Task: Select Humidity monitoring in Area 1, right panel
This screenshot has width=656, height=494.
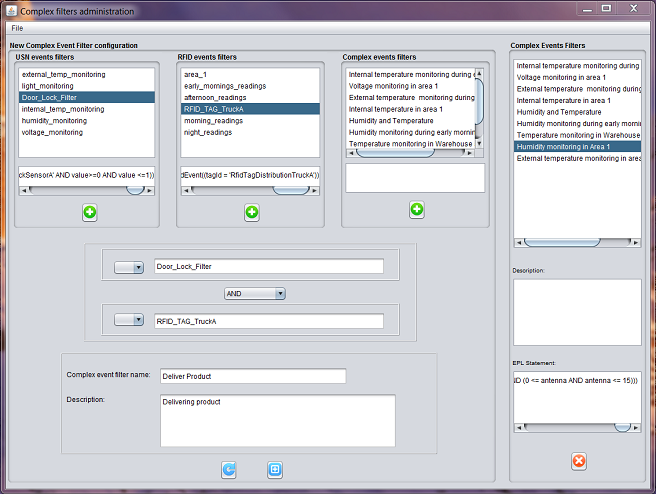Action: point(577,146)
